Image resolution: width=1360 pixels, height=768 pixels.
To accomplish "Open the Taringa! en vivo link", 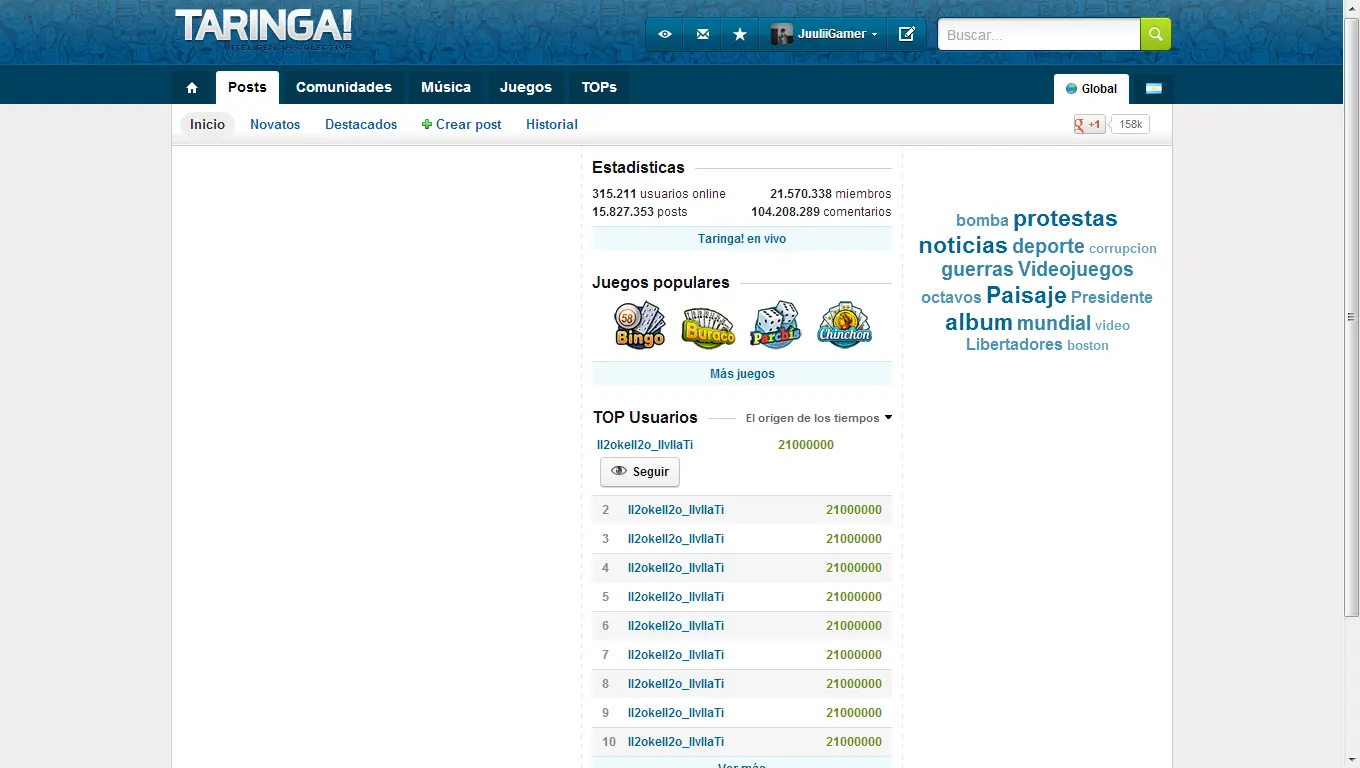I will tap(742, 239).
